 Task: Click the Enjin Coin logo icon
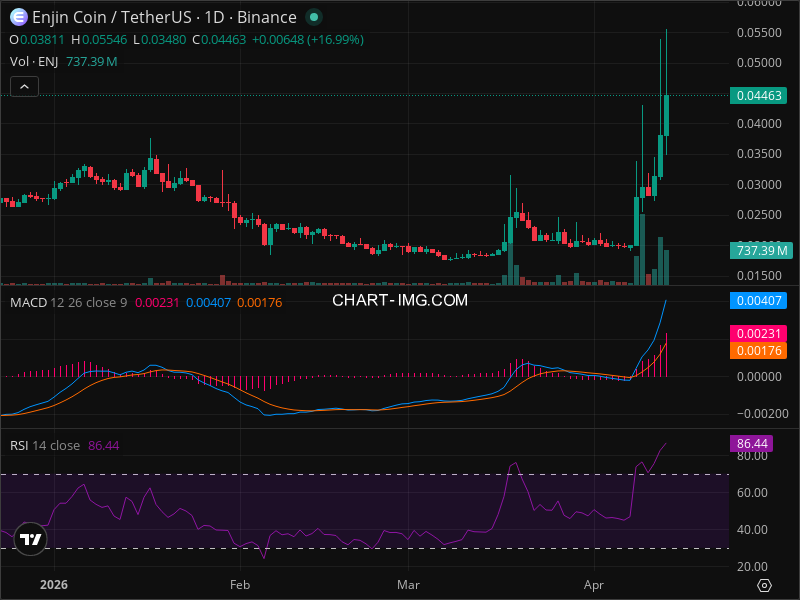18,17
